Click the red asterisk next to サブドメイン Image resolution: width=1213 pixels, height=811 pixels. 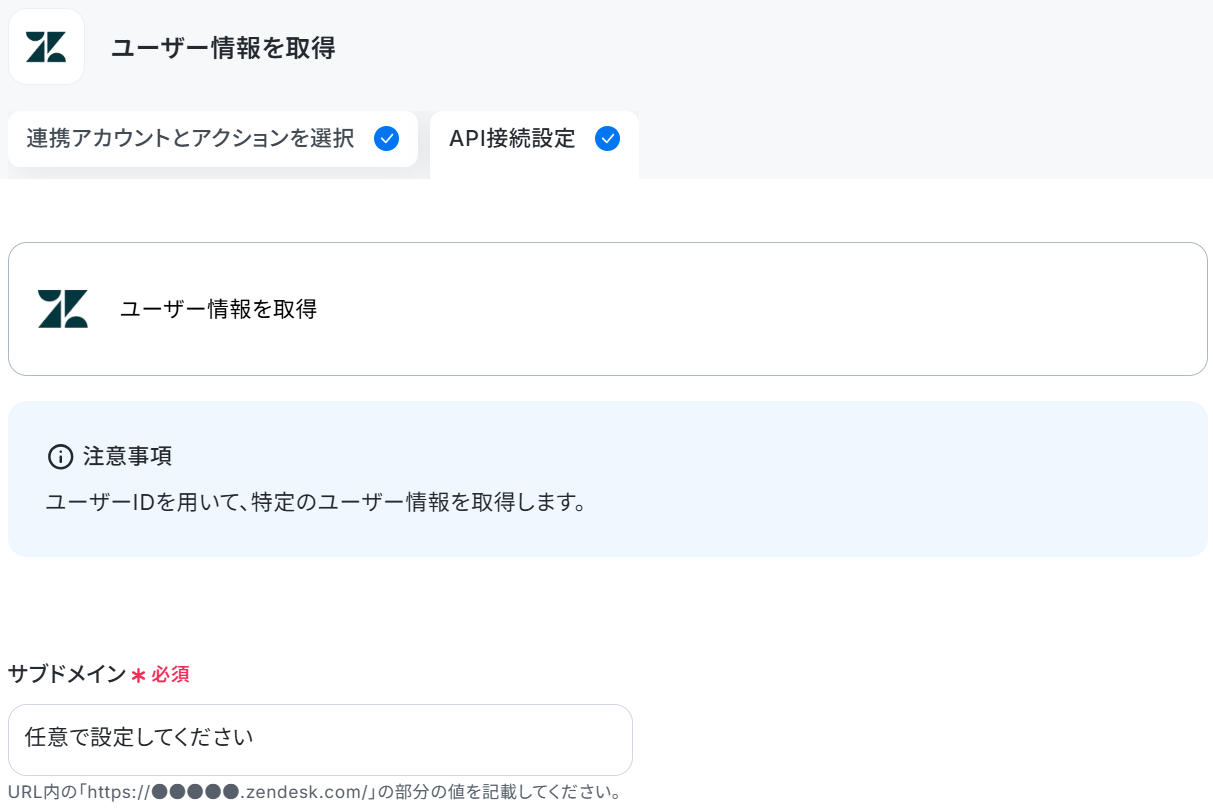coord(139,675)
